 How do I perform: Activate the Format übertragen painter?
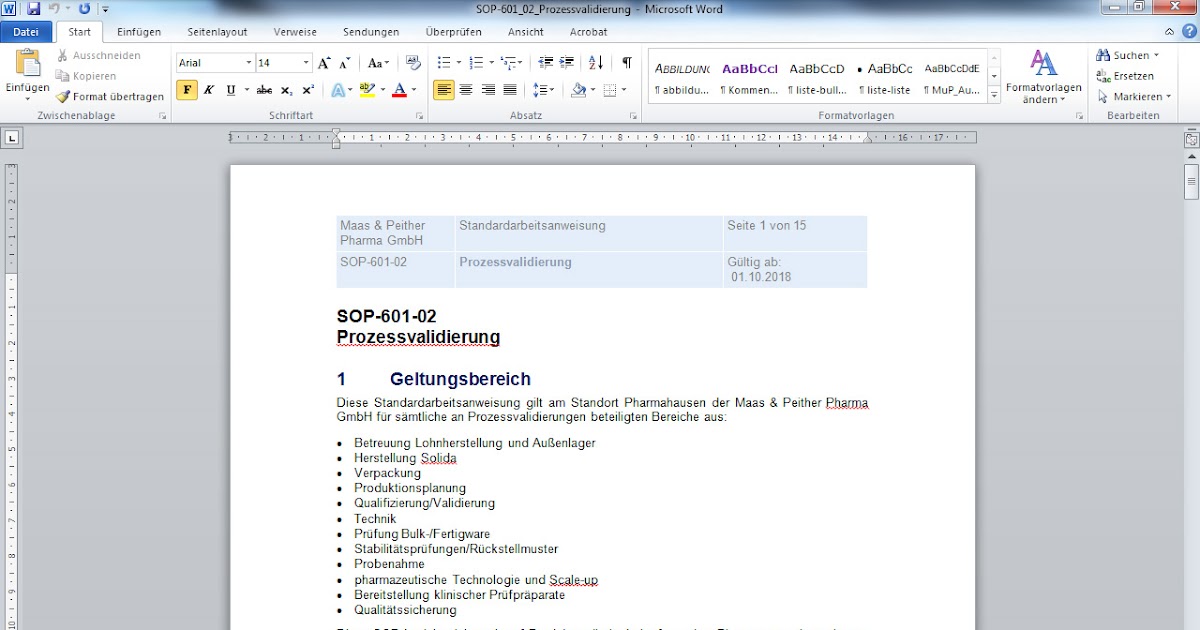(x=110, y=97)
